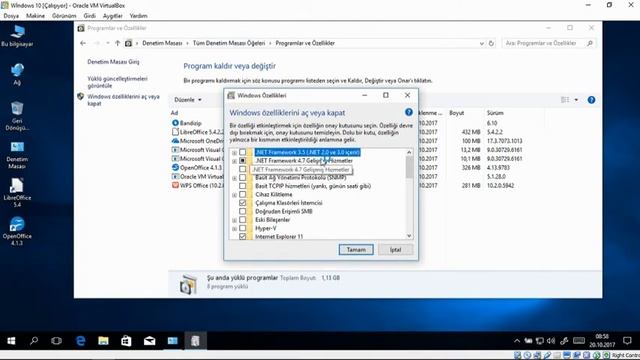640x360 pixels.
Task: Click back arrow in Programlar ve Özellikler
Action: [x=83, y=43]
